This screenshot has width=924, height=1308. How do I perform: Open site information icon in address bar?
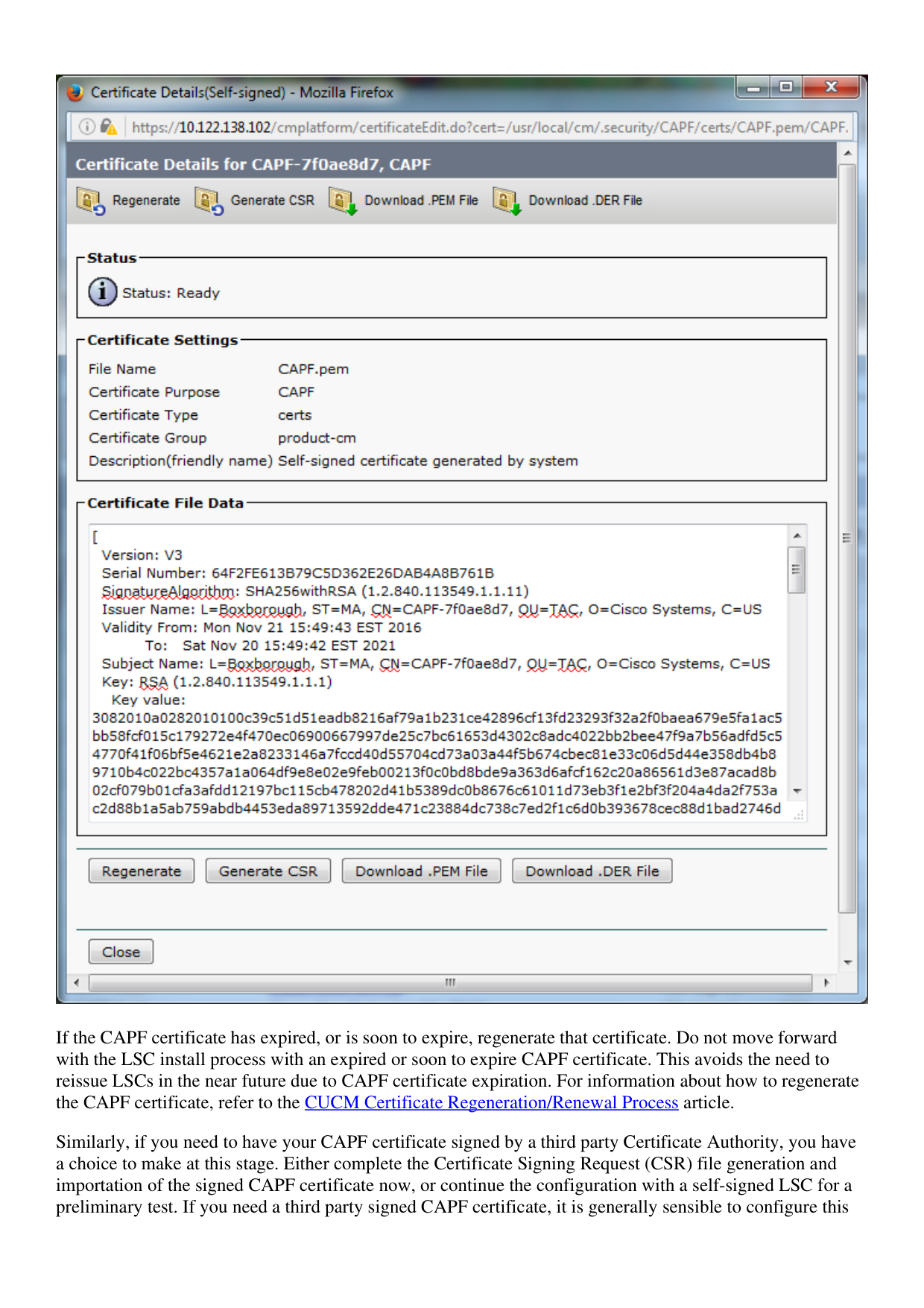pyautogui.click(x=86, y=127)
